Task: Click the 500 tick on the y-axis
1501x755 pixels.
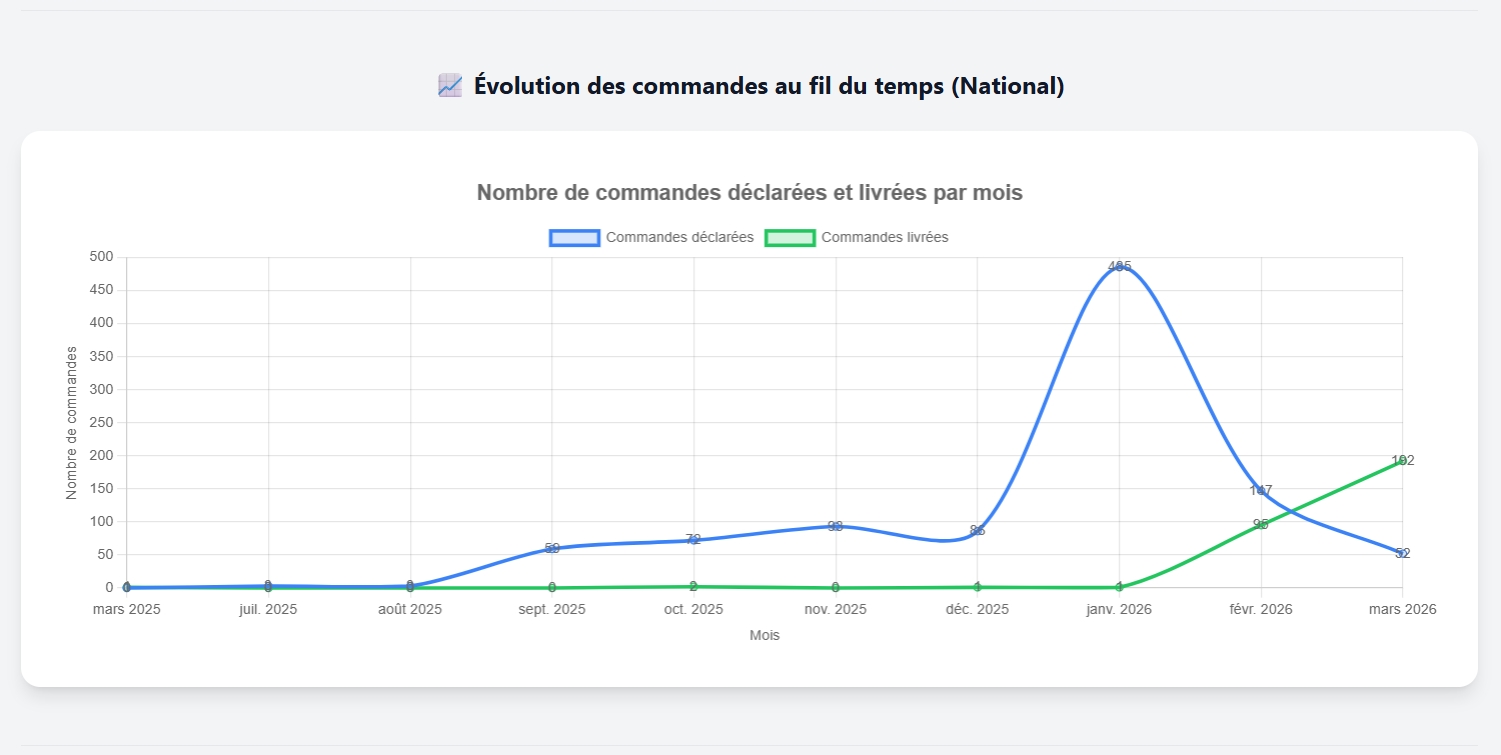Action: pyautogui.click(x=103, y=257)
